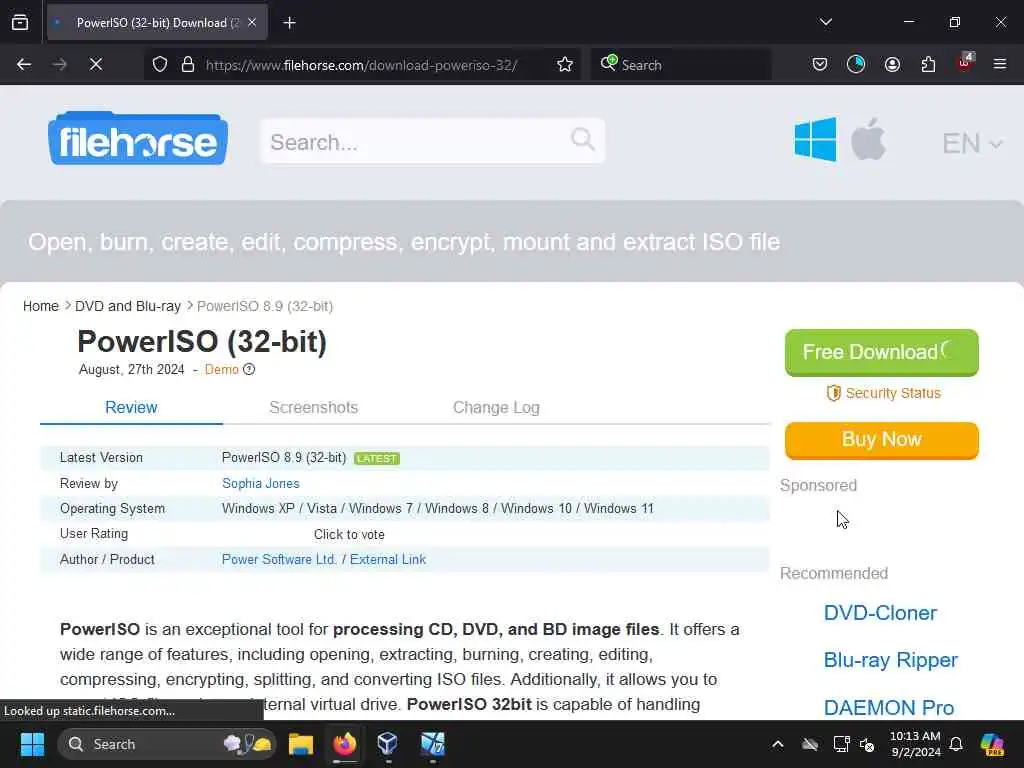Open the Security Status link
This screenshot has width=1024, height=768.
[x=884, y=393]
